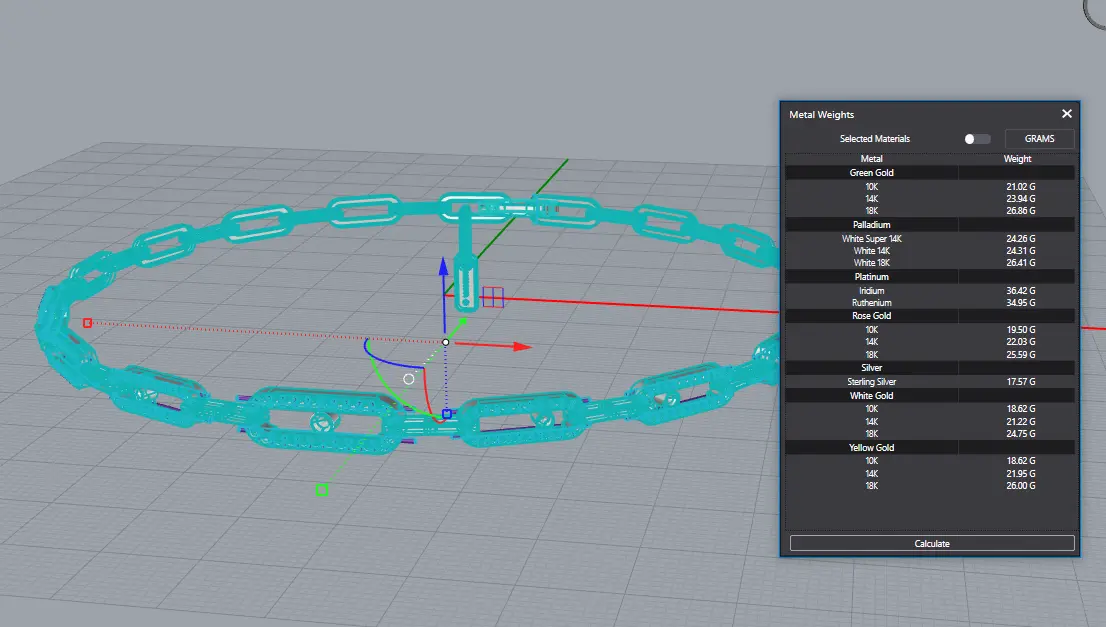Viewport: 1106px width, 627px height.
Task: Click the Calculate button
Action: click(932, 543)
